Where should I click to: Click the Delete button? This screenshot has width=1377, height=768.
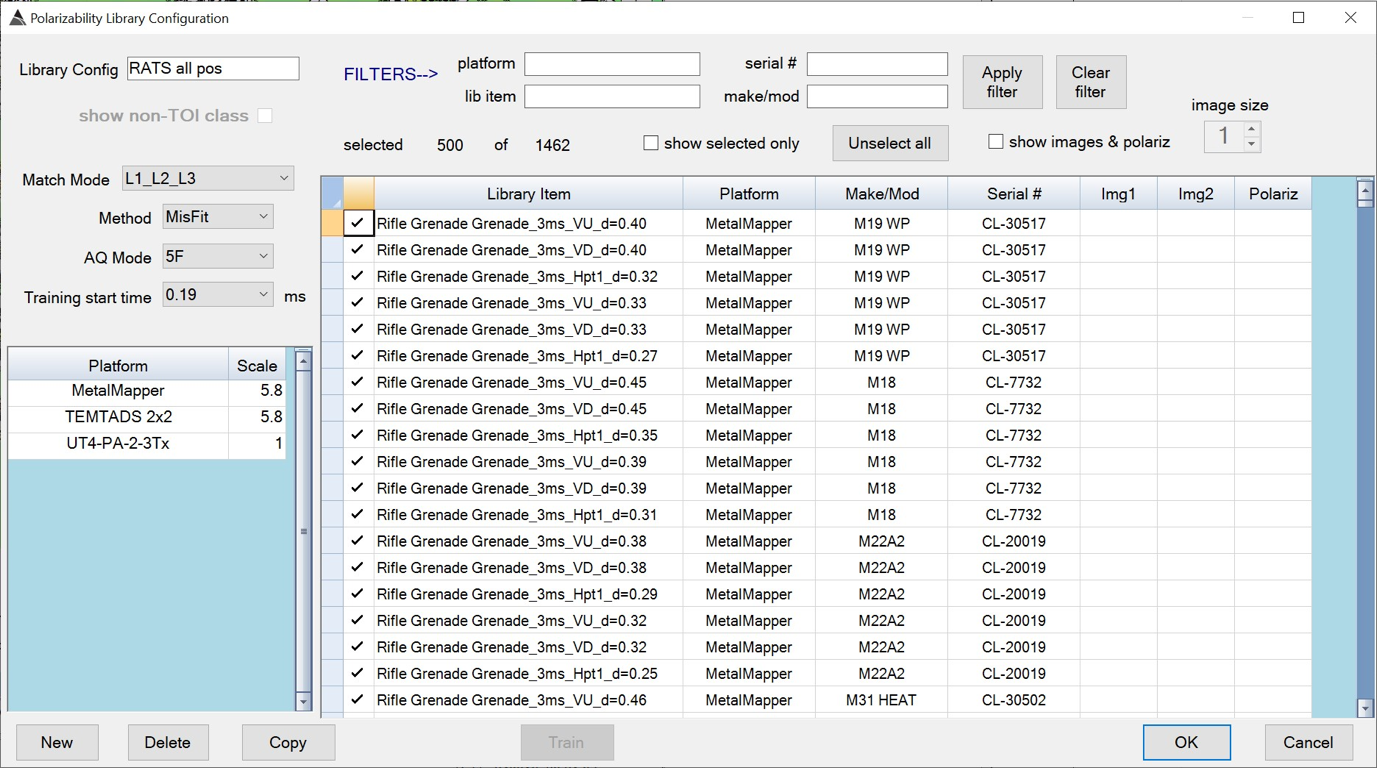[x=168, y=742]
